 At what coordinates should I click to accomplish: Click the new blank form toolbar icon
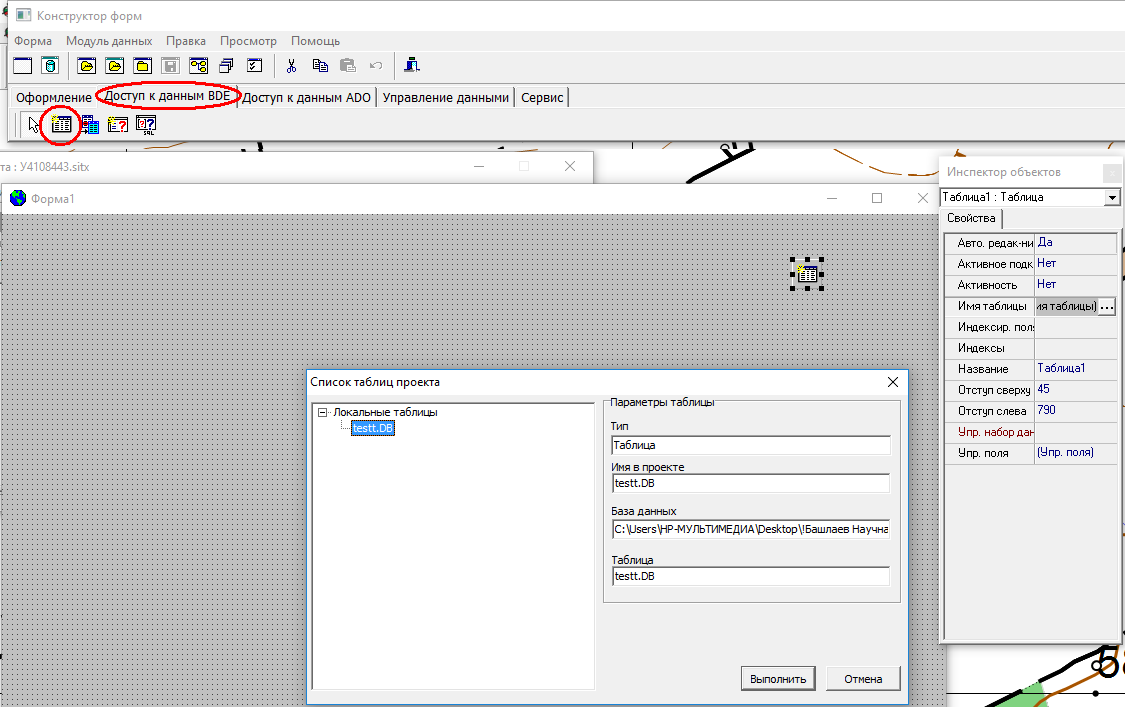(23, 66)
